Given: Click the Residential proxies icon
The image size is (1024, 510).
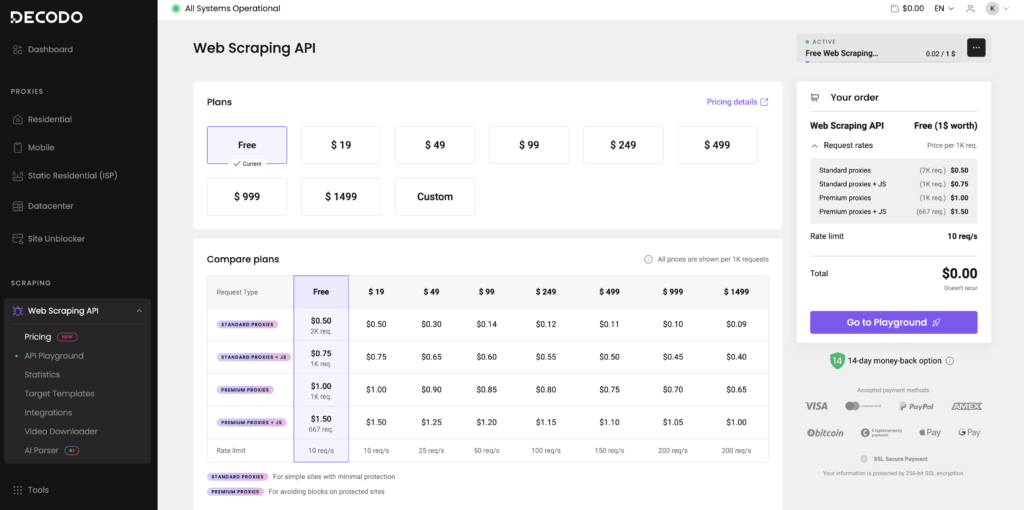Looking at the screenshot, I should pos(18,119).
